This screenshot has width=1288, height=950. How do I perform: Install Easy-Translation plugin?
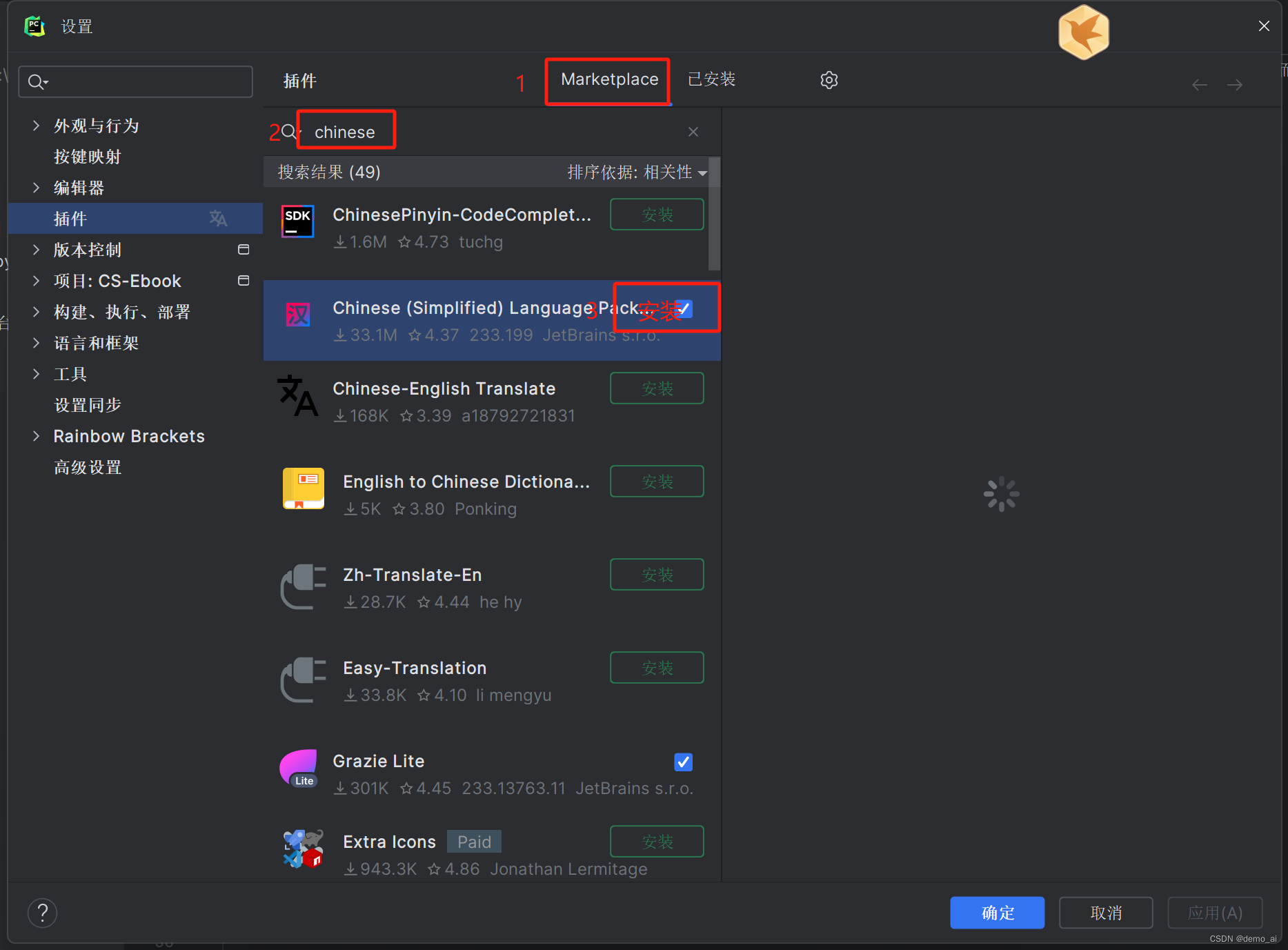(657, 668)
